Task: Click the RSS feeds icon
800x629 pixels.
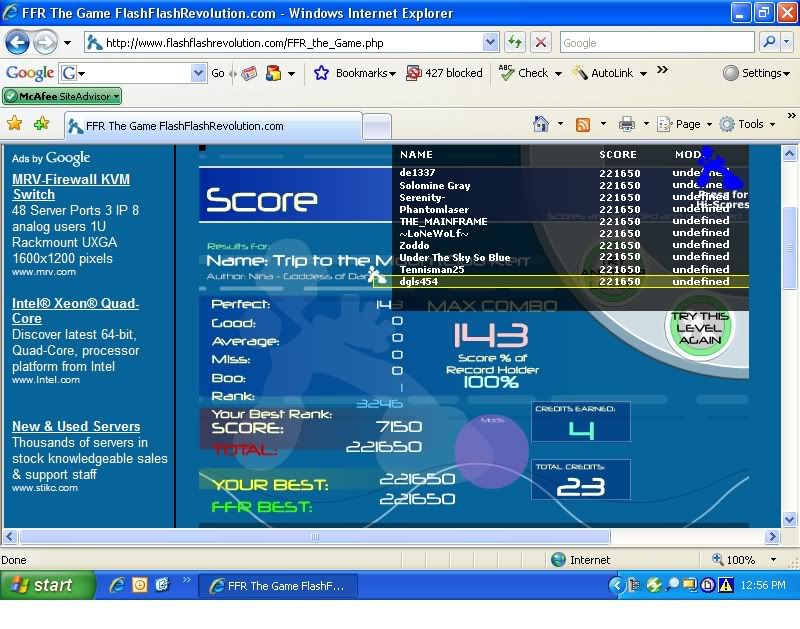Action: [582, 124]
